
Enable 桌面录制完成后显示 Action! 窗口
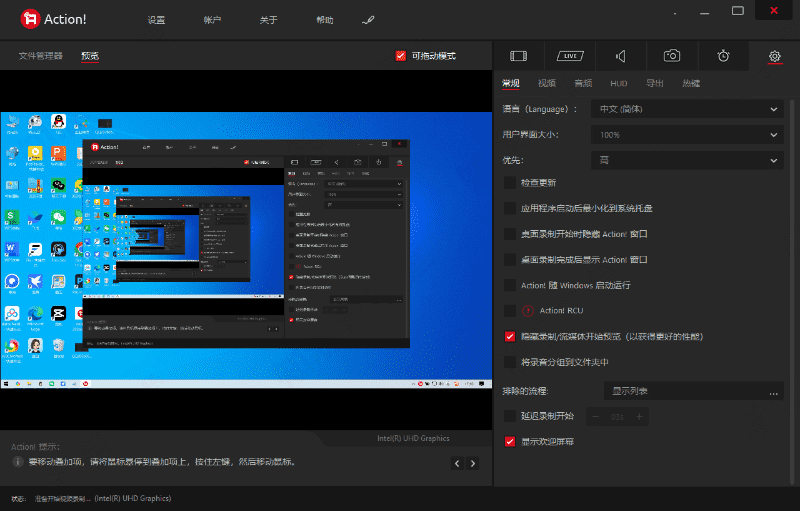(510, 260)
